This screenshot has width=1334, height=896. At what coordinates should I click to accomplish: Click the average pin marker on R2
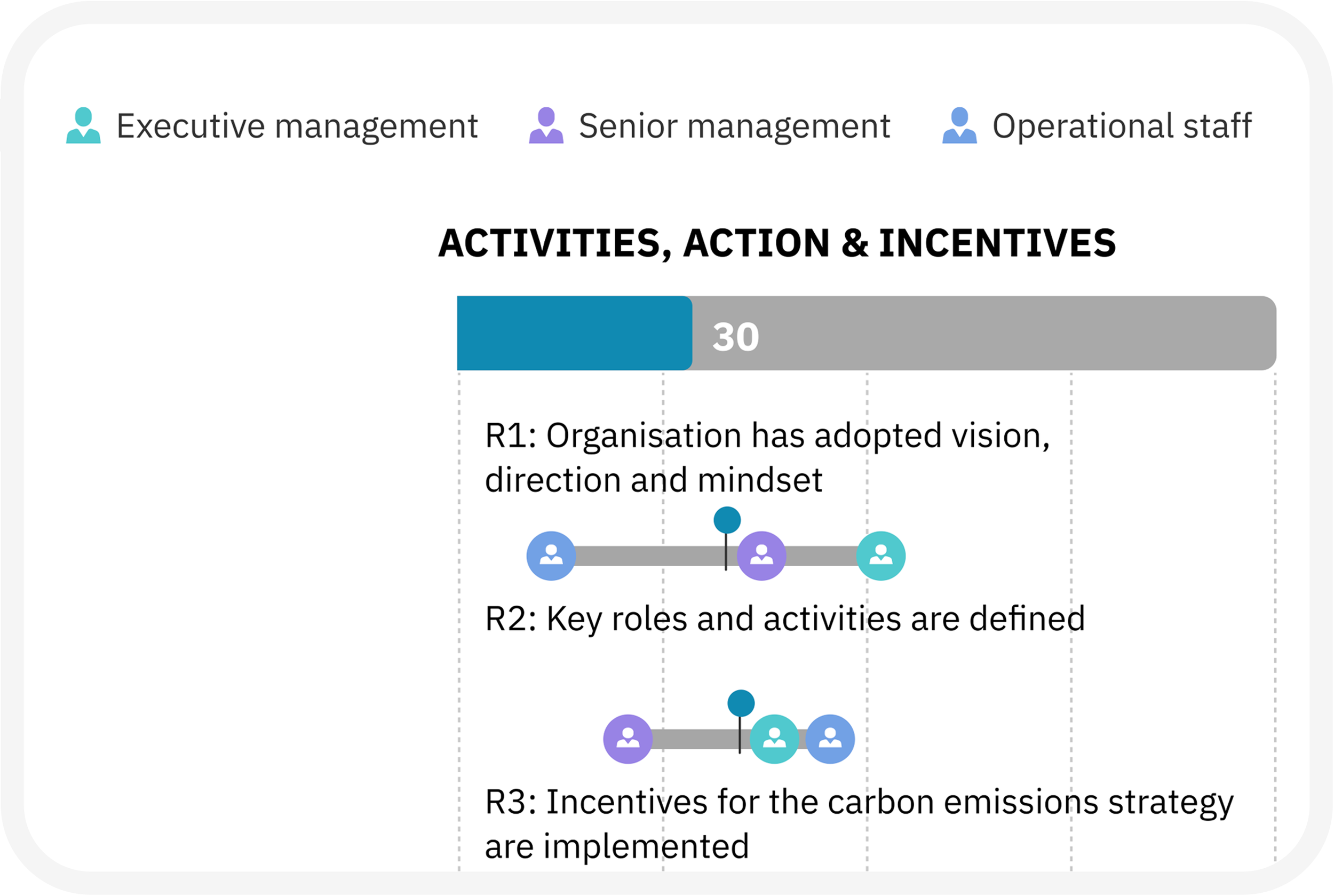tap(741, 703)
